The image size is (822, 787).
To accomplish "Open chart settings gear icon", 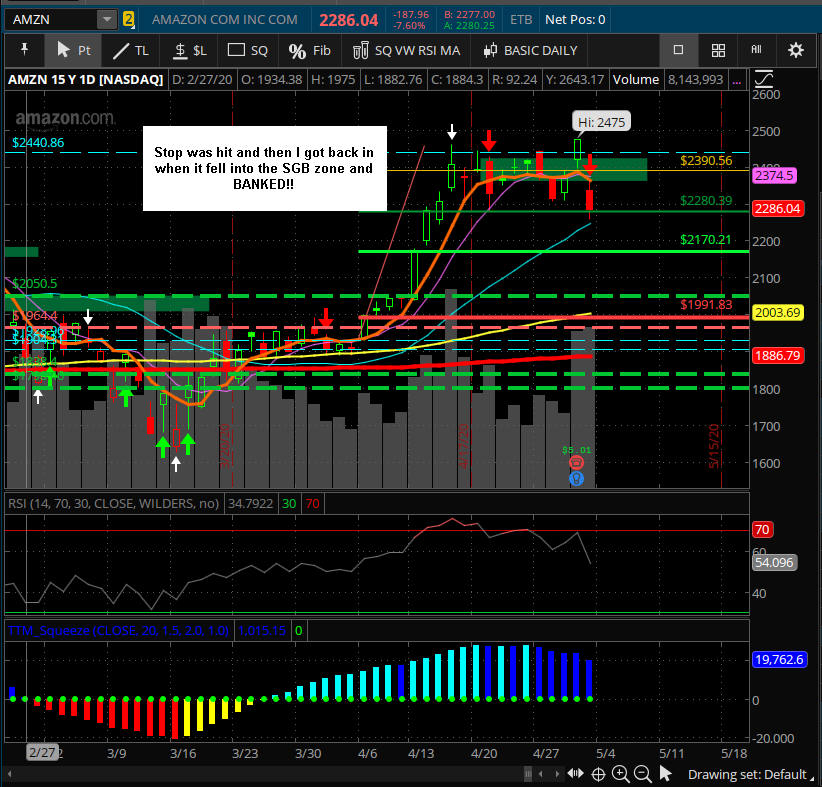I will coord(795,50).
